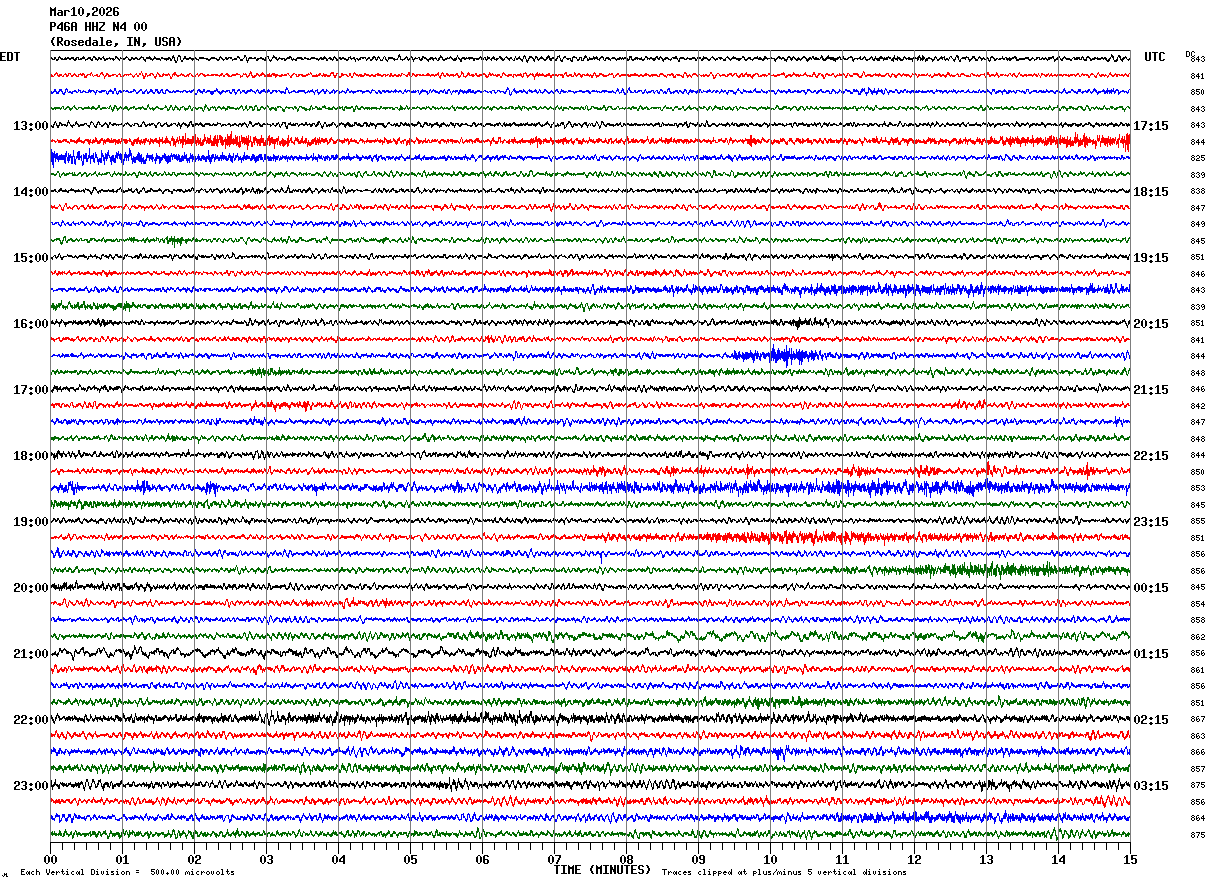Screen dimensions: 1210x886
Task: Click the "Traces clipped at plus/minus 5 vertical divisions" note
Action: pyautogui.click(x=784, y=872)
